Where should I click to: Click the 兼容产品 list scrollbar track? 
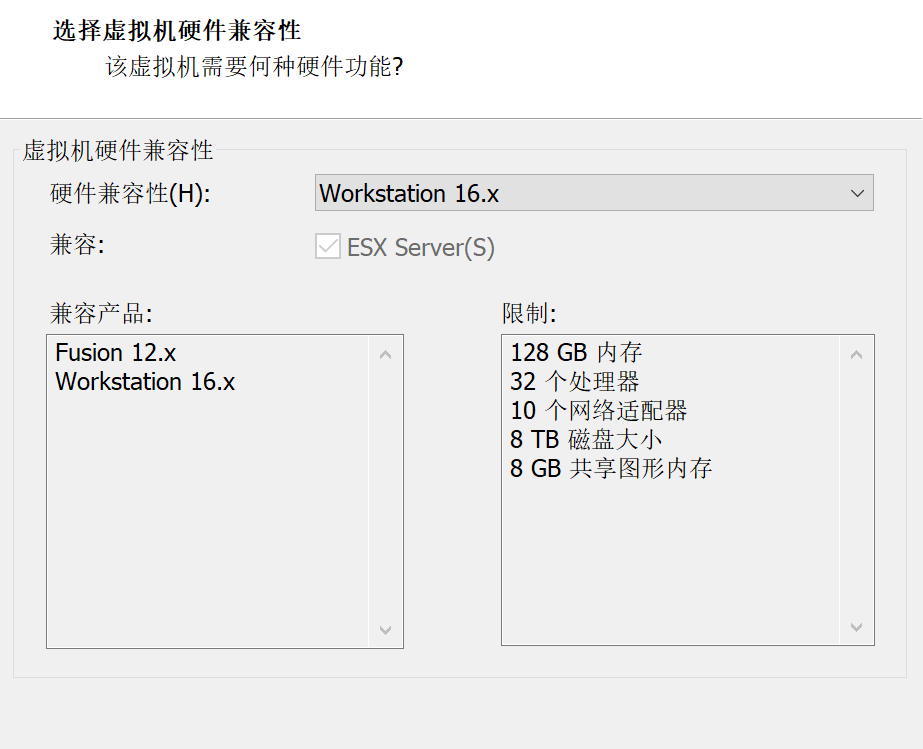386,490
